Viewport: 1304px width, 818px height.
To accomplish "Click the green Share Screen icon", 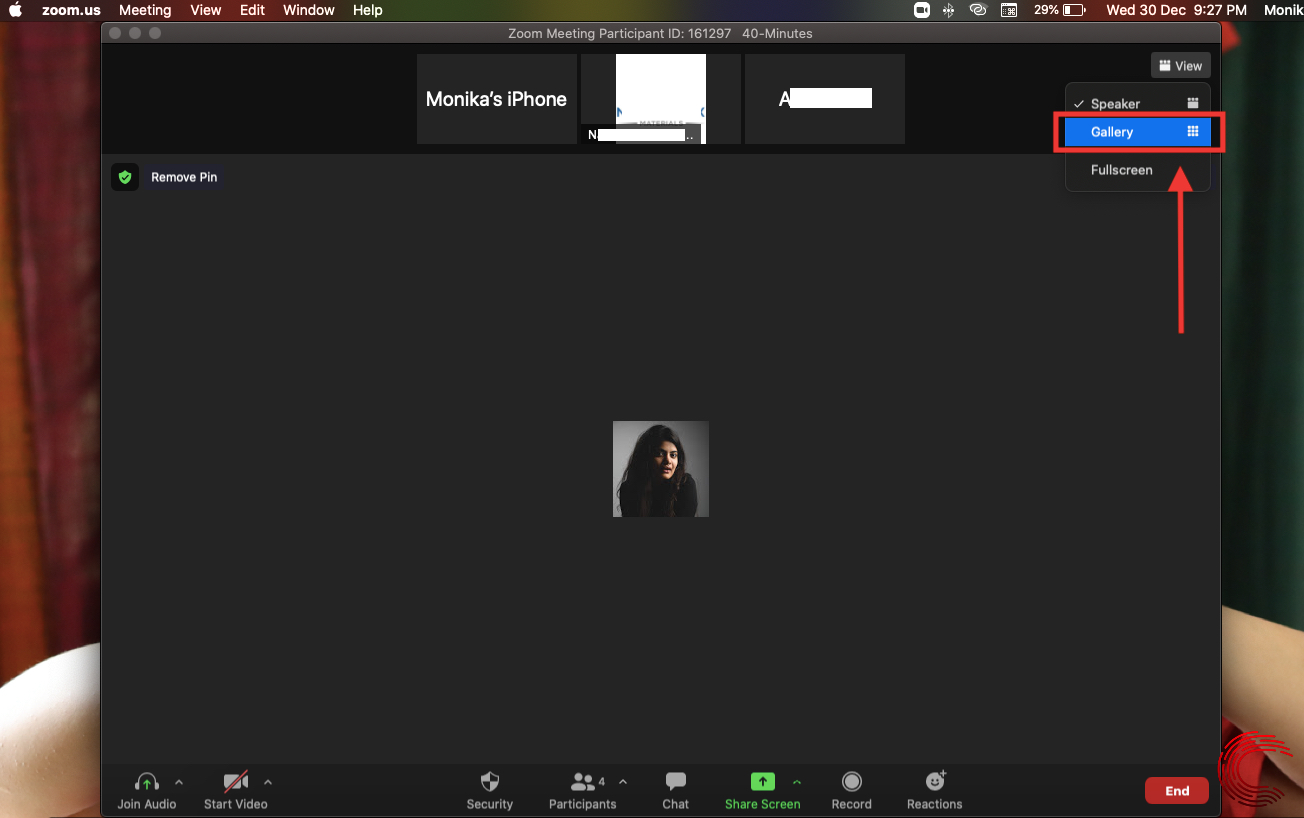I will pyautogui.click(x=762, y=783).
